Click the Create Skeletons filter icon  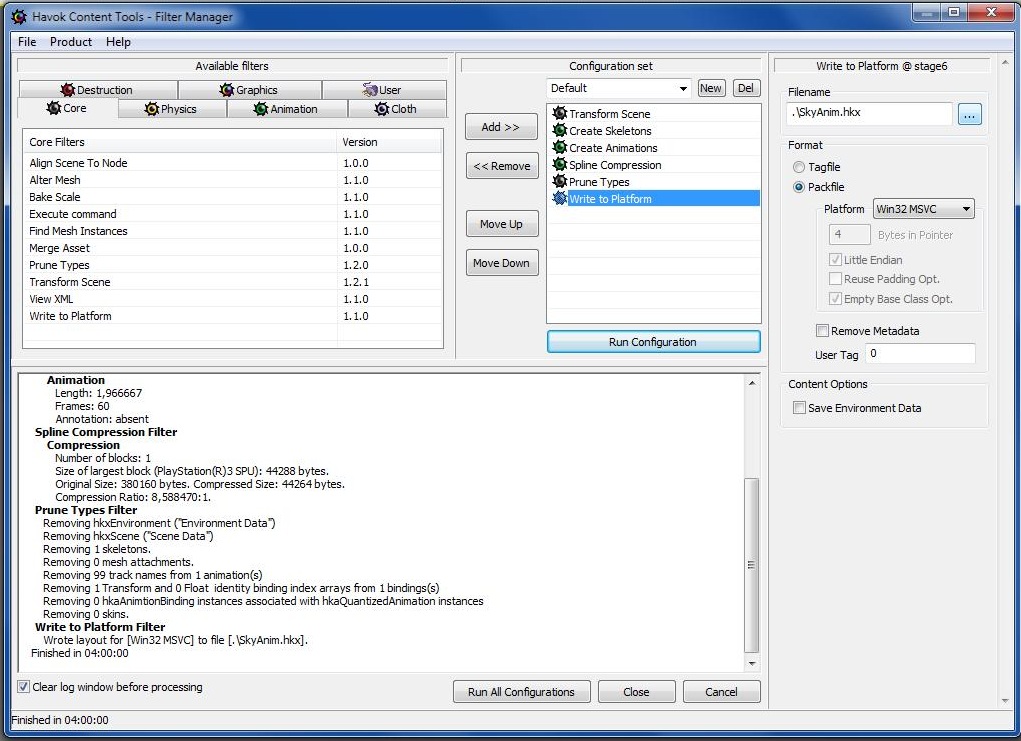pos(559,130)
